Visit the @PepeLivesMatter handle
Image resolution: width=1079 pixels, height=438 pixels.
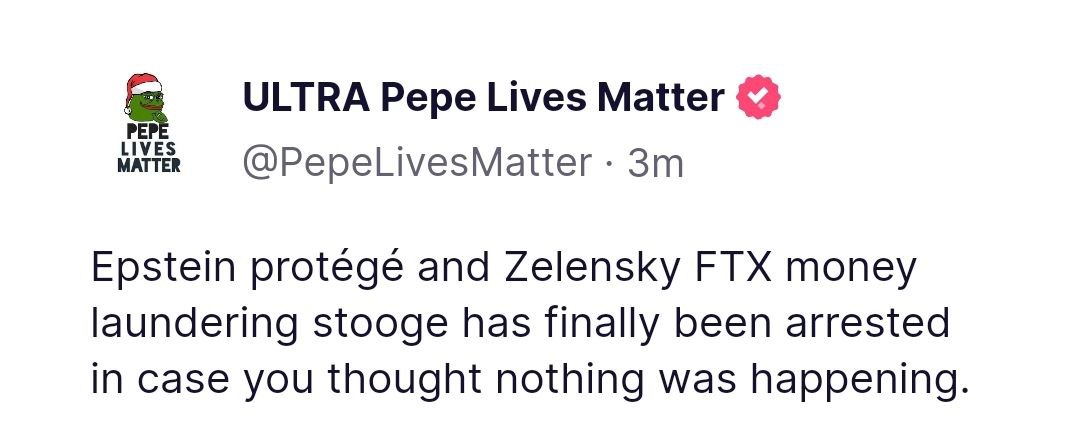(x=416, y=161)
